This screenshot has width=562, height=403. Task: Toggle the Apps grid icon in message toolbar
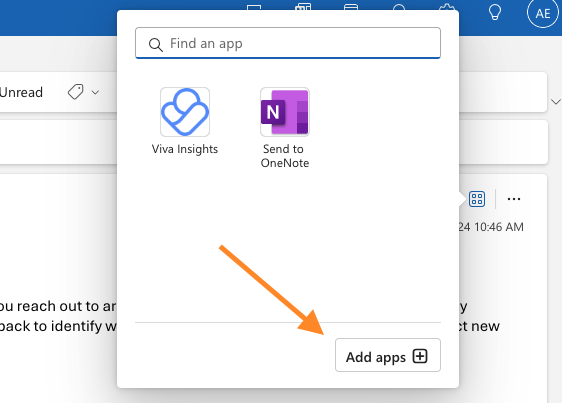(x=477, y=199)
